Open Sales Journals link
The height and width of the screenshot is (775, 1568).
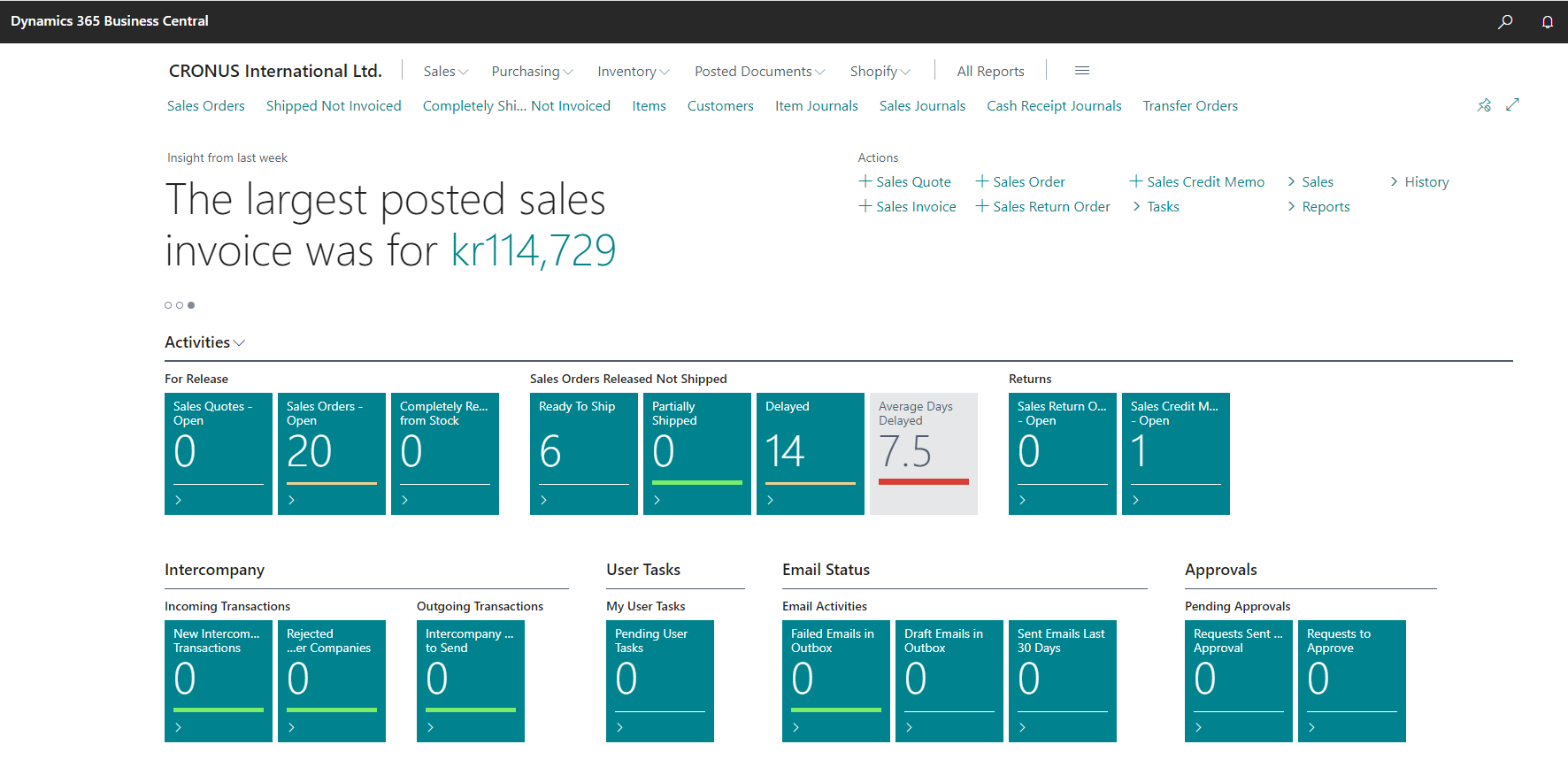pos(922,105)
